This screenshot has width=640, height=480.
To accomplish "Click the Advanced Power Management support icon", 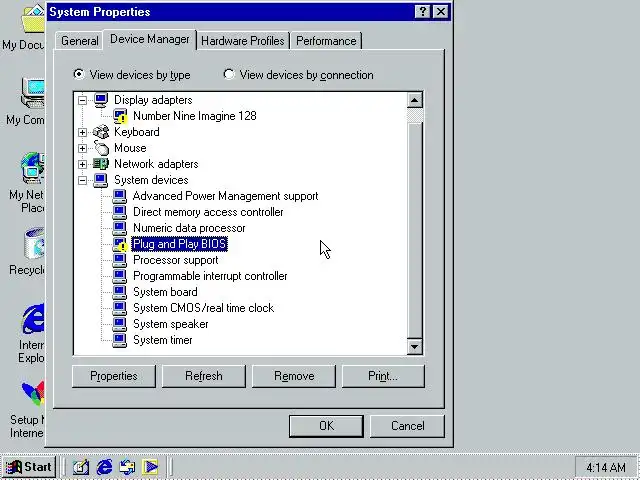I will (120, 196).
